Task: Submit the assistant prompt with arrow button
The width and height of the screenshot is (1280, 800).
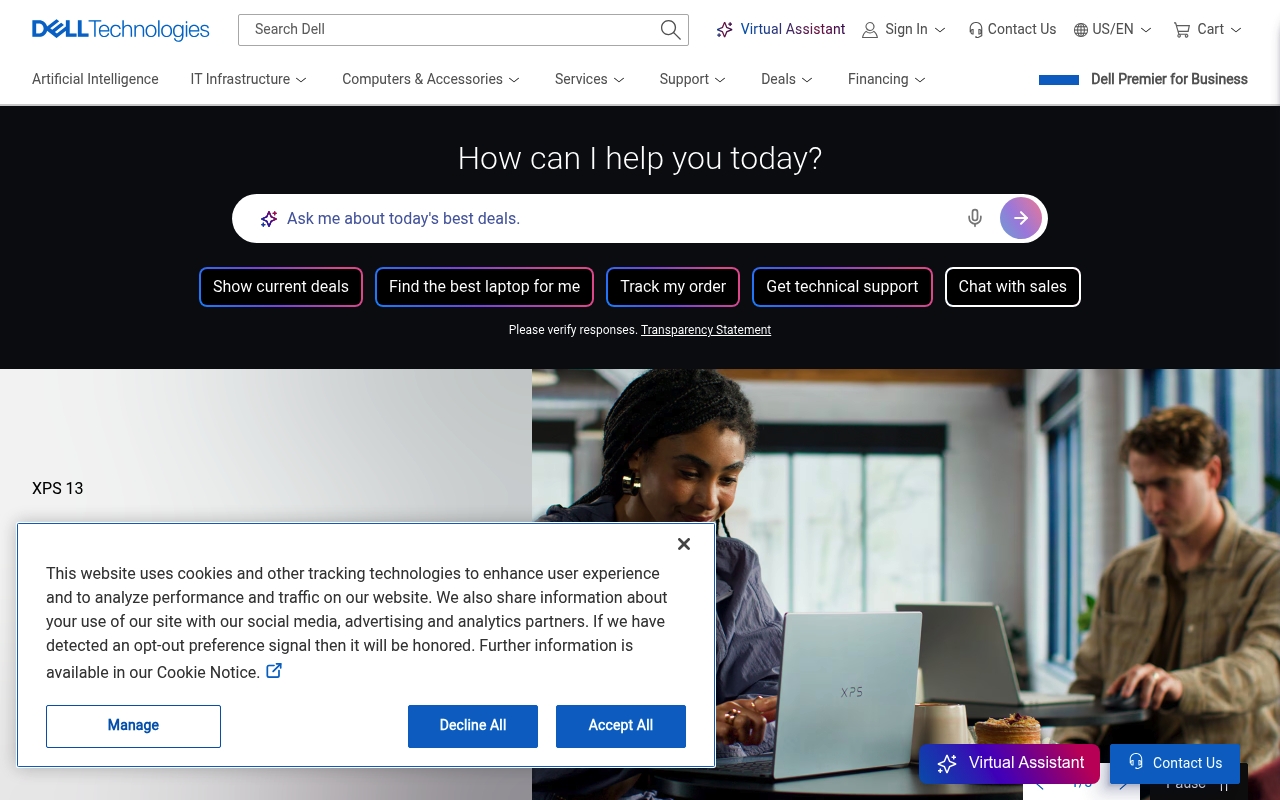Action: 1021,218
